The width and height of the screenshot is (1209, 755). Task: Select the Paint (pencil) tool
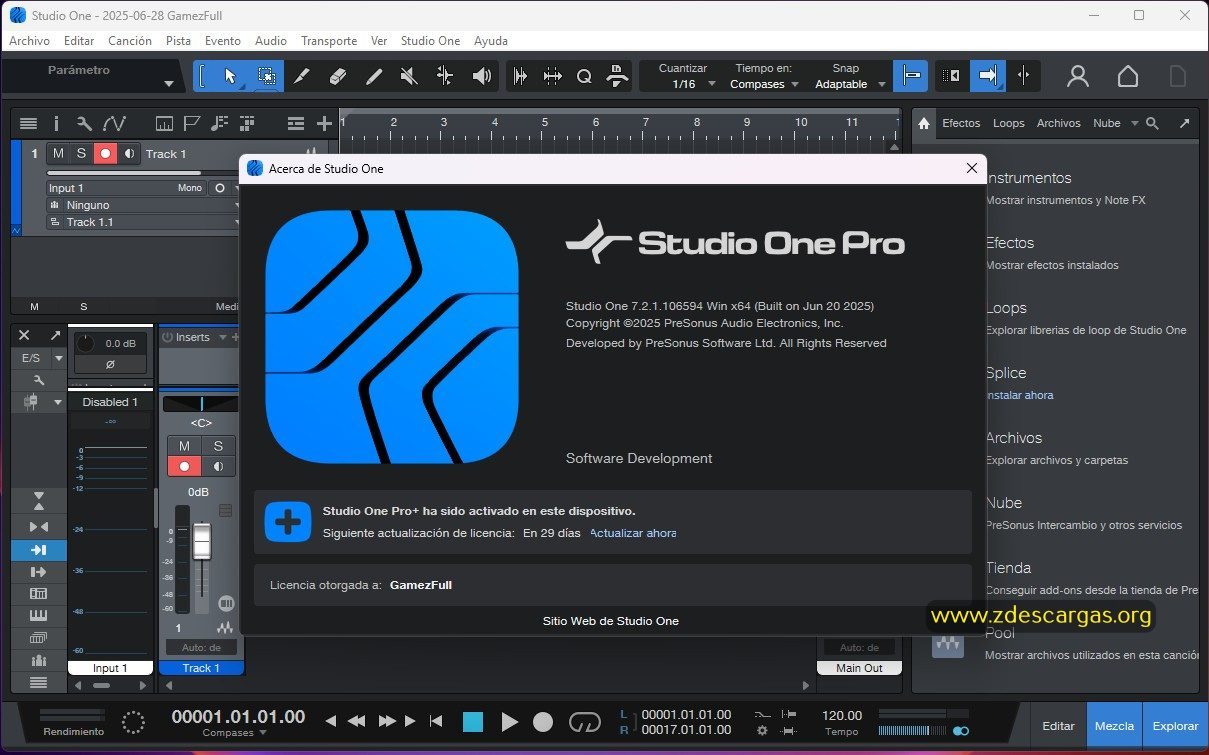[373, 76]
